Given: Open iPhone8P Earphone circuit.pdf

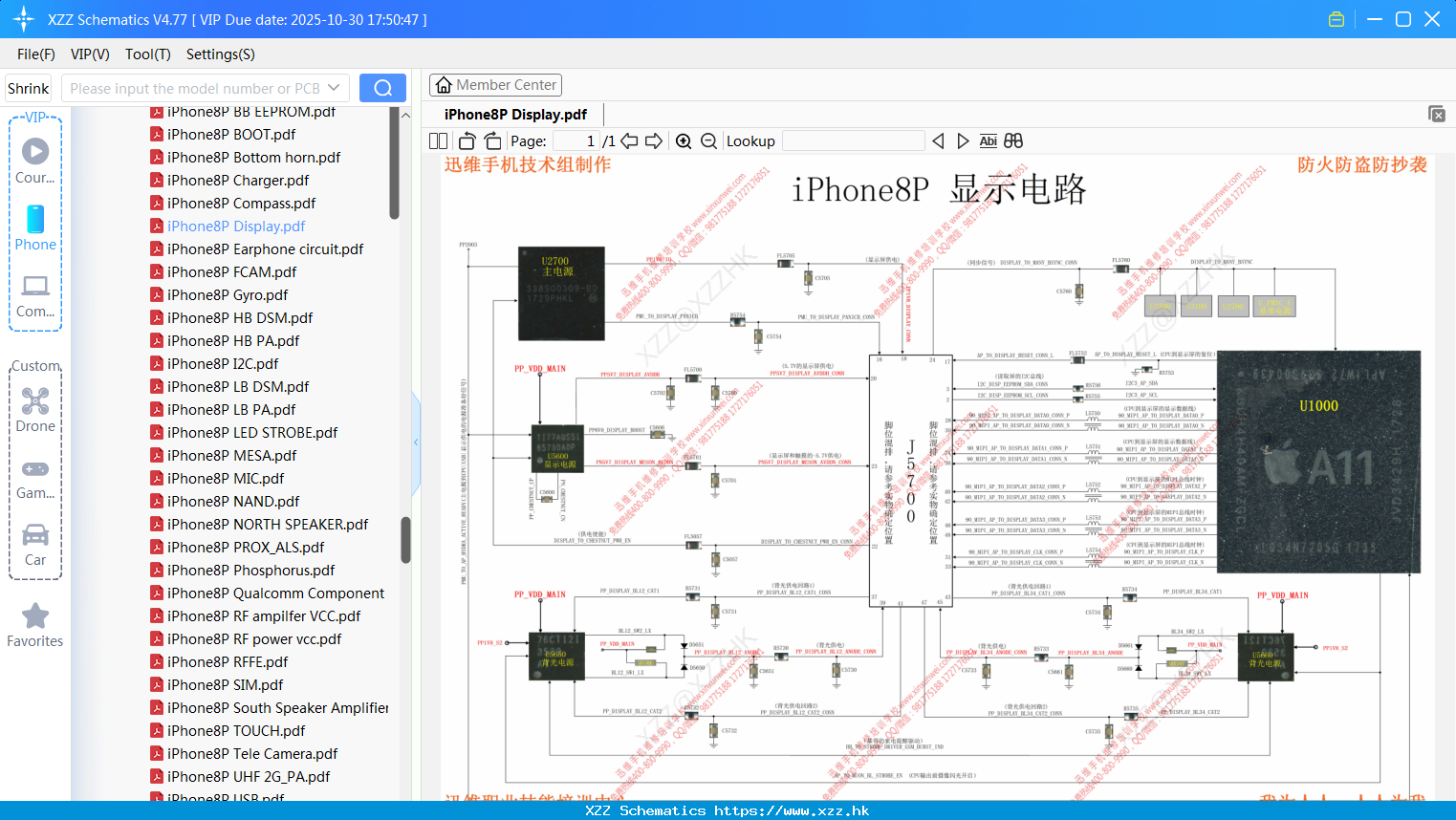Looking at the screenshot, I should coord(265,249).
